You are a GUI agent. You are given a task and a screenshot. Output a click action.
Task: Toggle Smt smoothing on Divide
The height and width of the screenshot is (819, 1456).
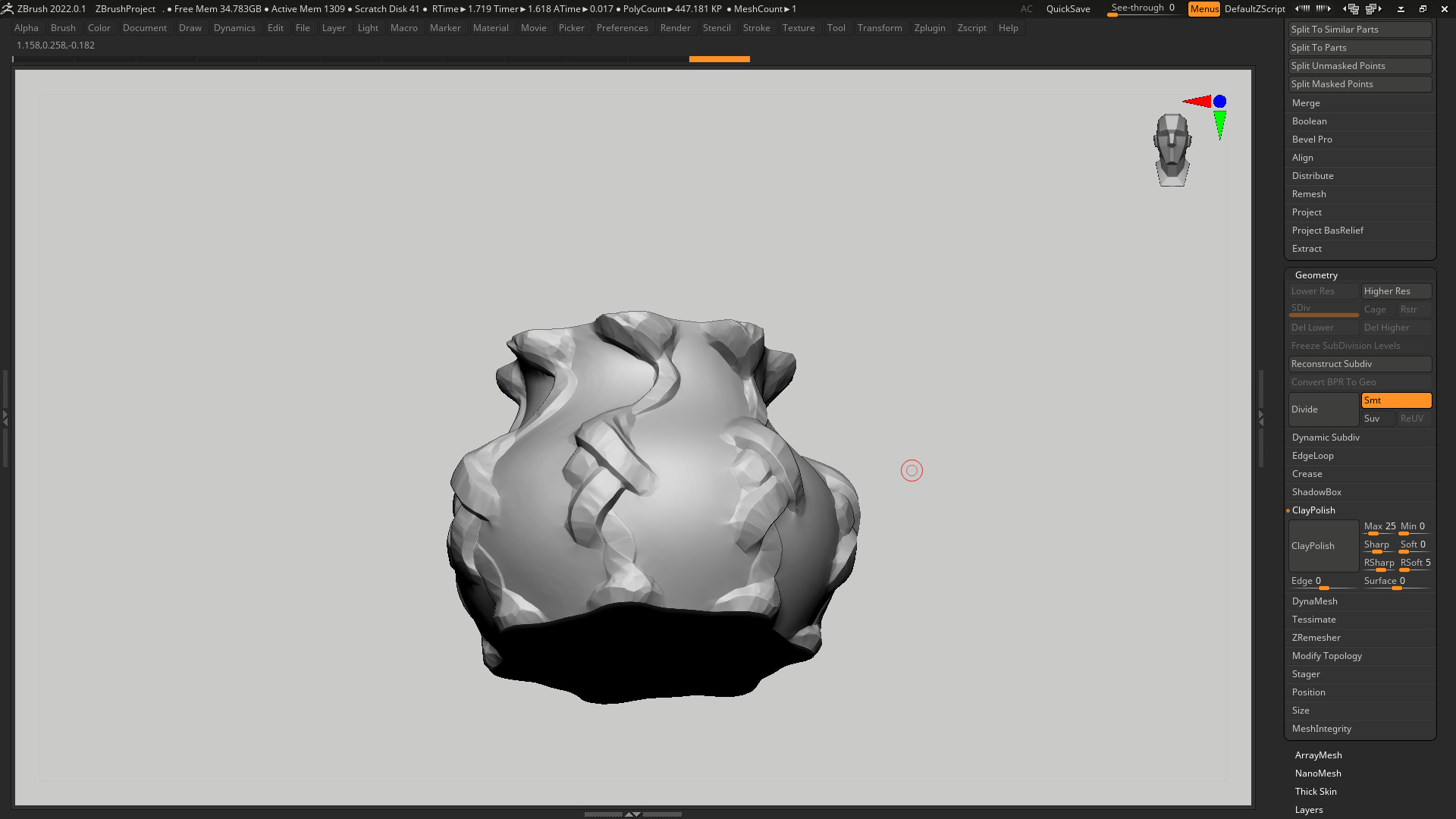1396,400
